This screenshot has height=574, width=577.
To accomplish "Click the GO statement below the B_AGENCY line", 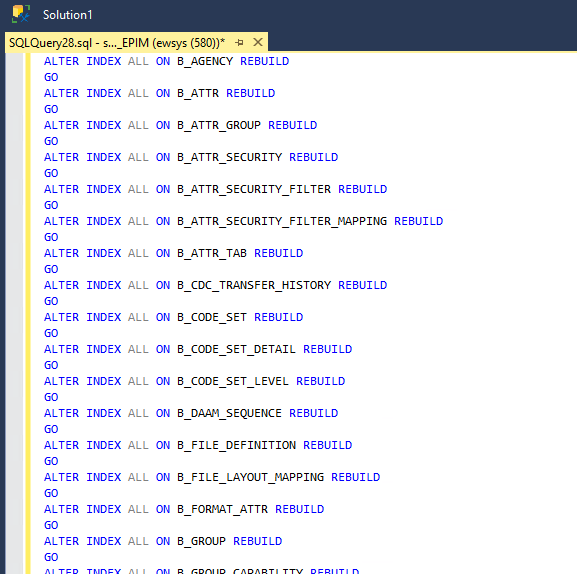I will pyautogui.click(x=51, y=77).
